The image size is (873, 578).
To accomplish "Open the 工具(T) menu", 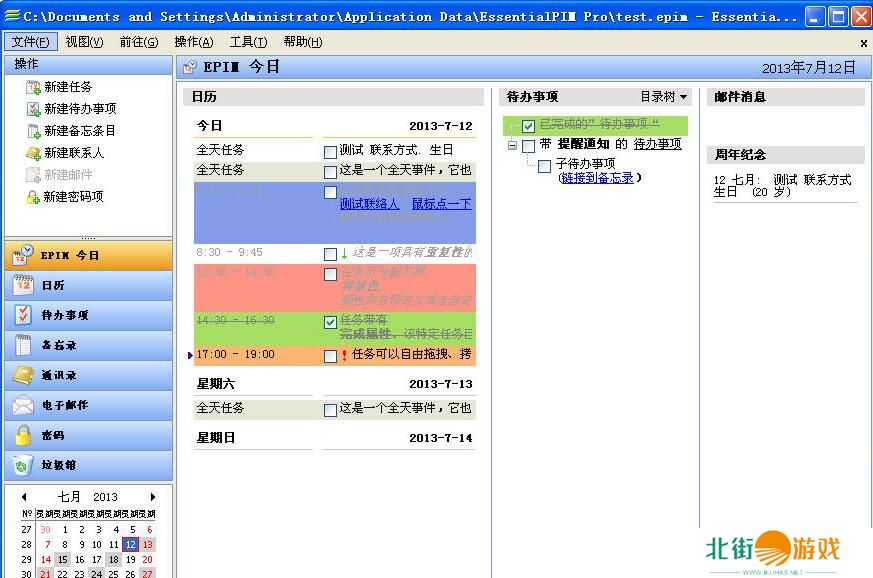I will 248,42.
